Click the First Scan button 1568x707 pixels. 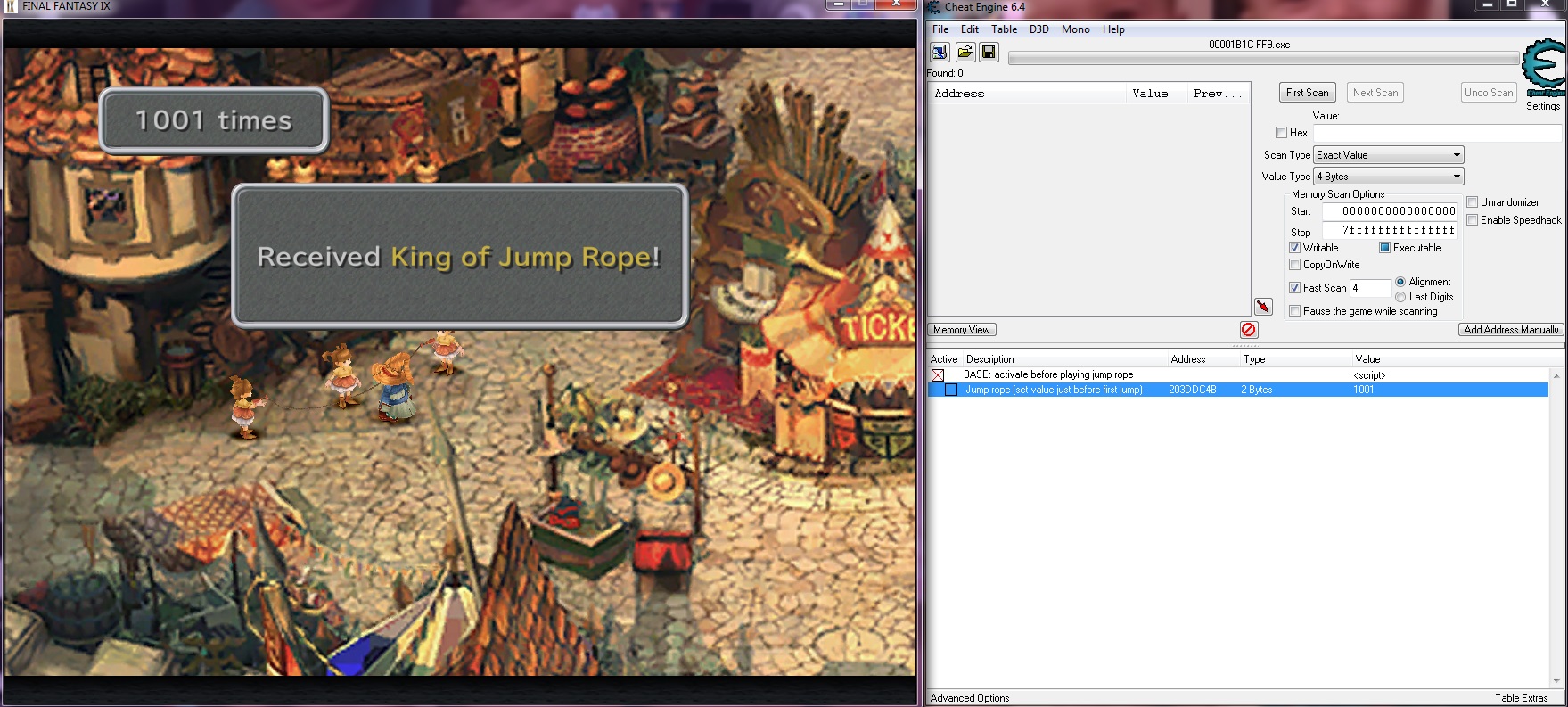pos(1307,93)
